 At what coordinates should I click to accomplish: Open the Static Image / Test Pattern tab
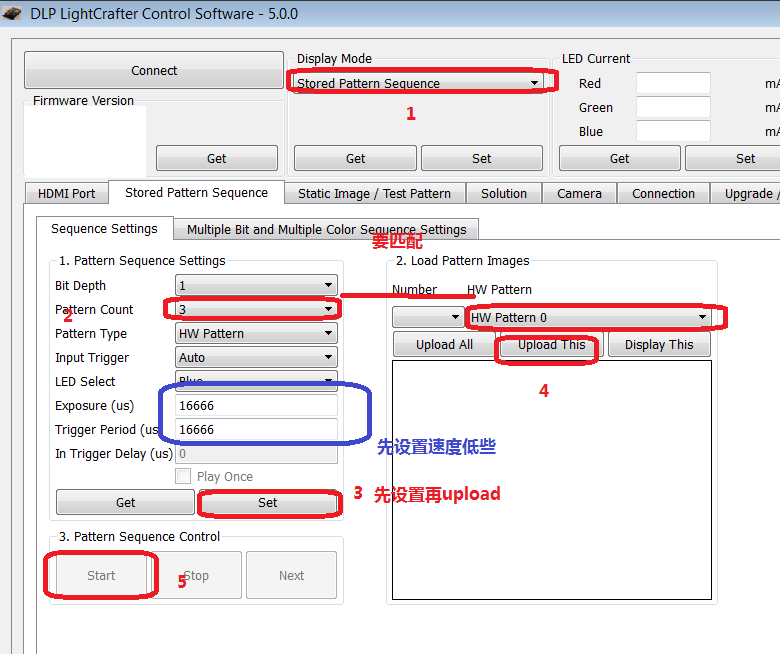coord(375,193)
